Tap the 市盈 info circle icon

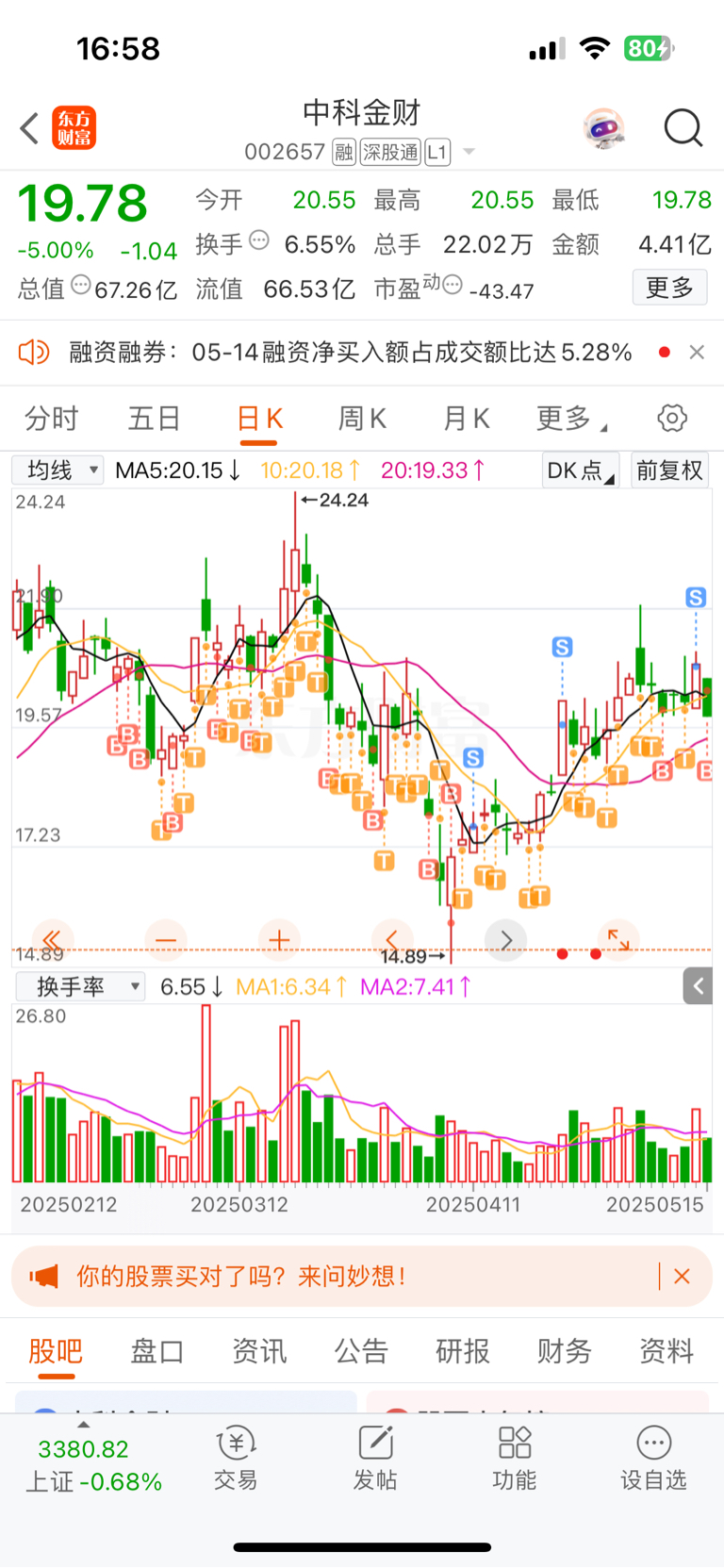pos(452,284)
